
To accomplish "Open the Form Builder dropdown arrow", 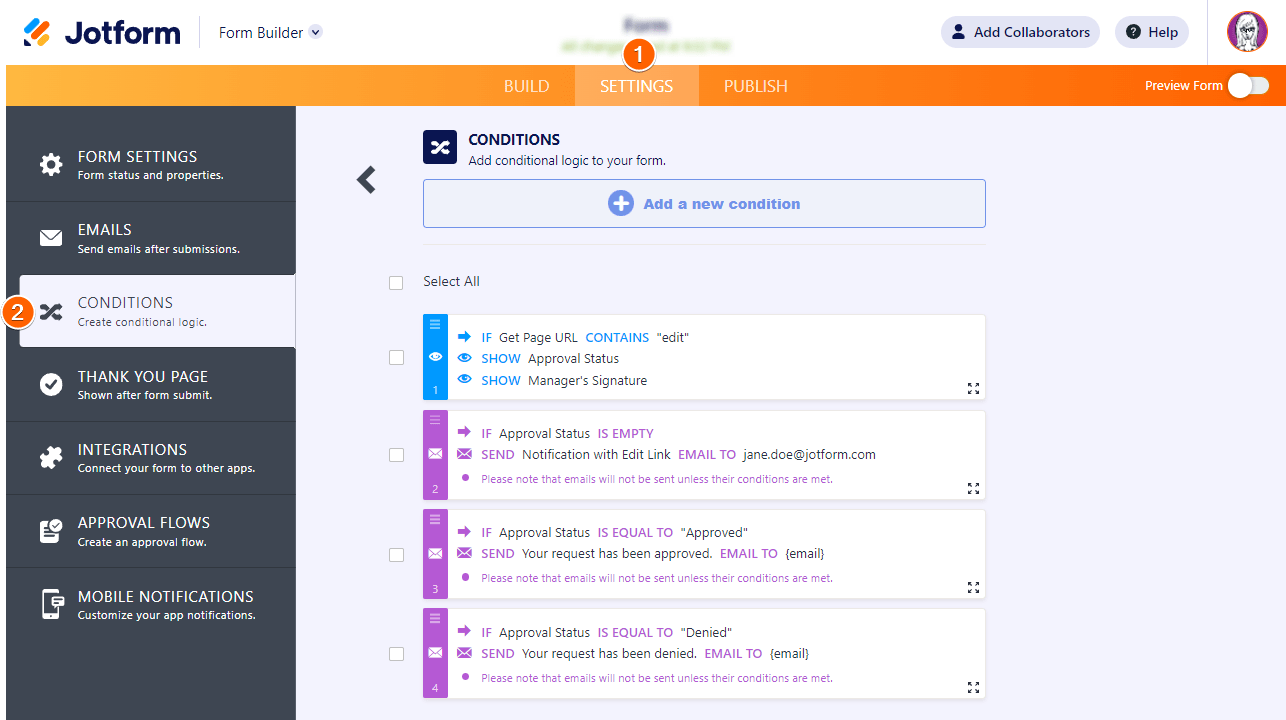I will coord(316,32).
